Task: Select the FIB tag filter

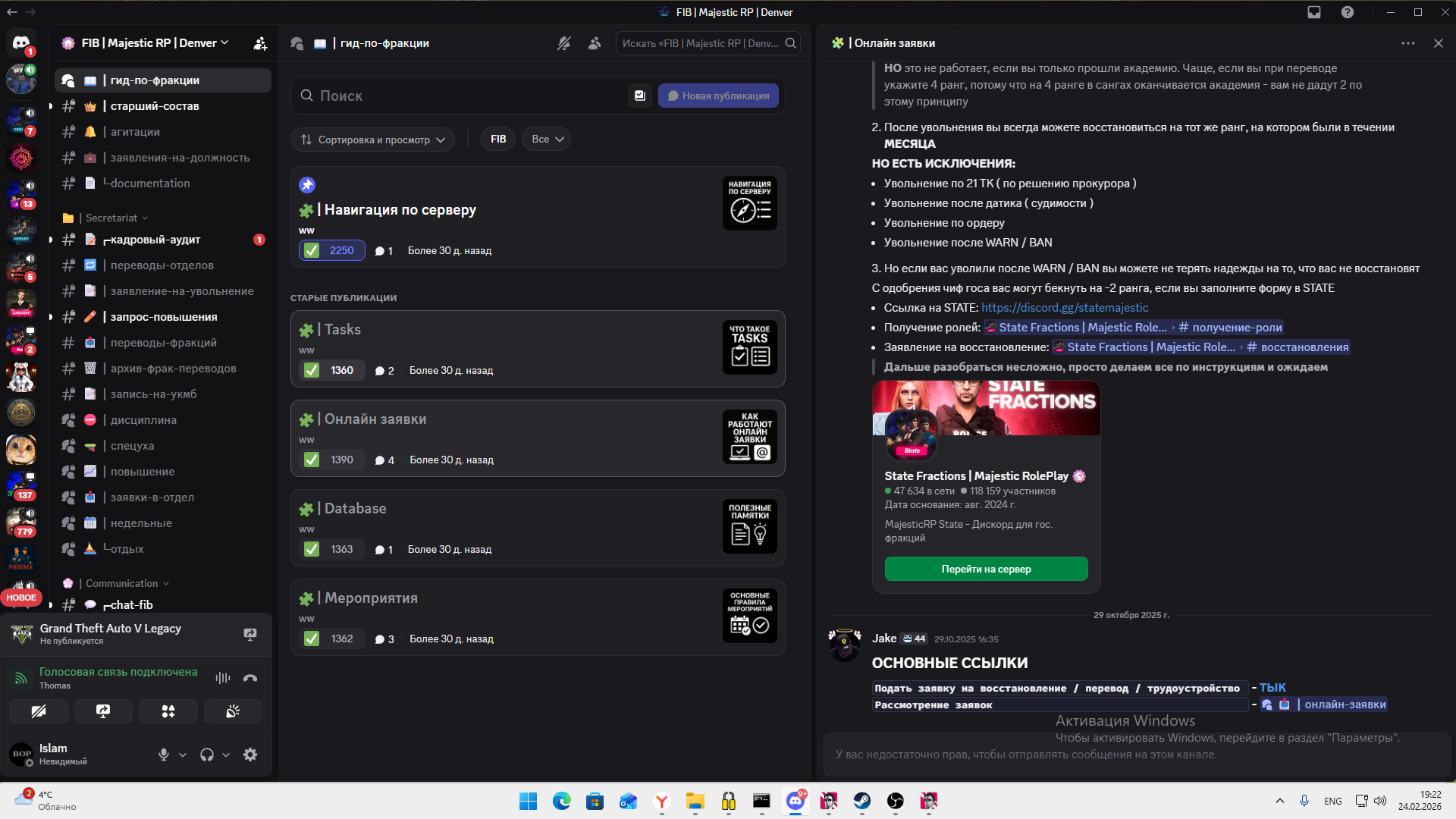Action: (498, 140)
